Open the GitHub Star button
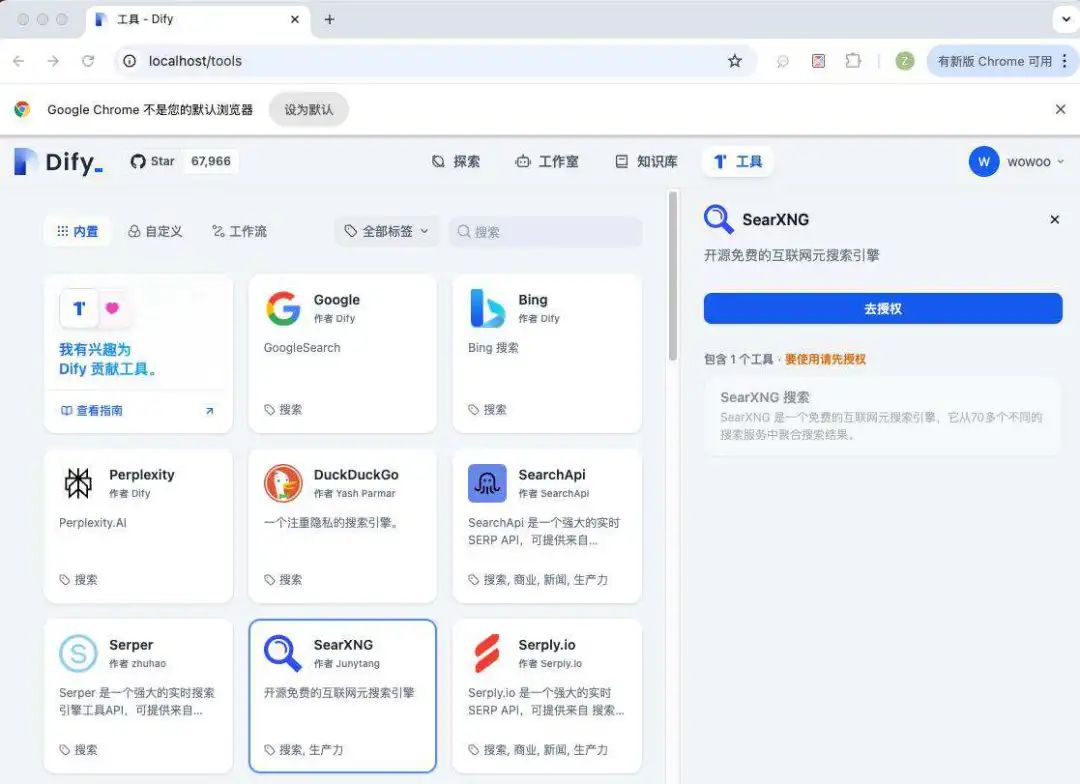Screen dimensions: 1080x784 [x=153, y=161]
